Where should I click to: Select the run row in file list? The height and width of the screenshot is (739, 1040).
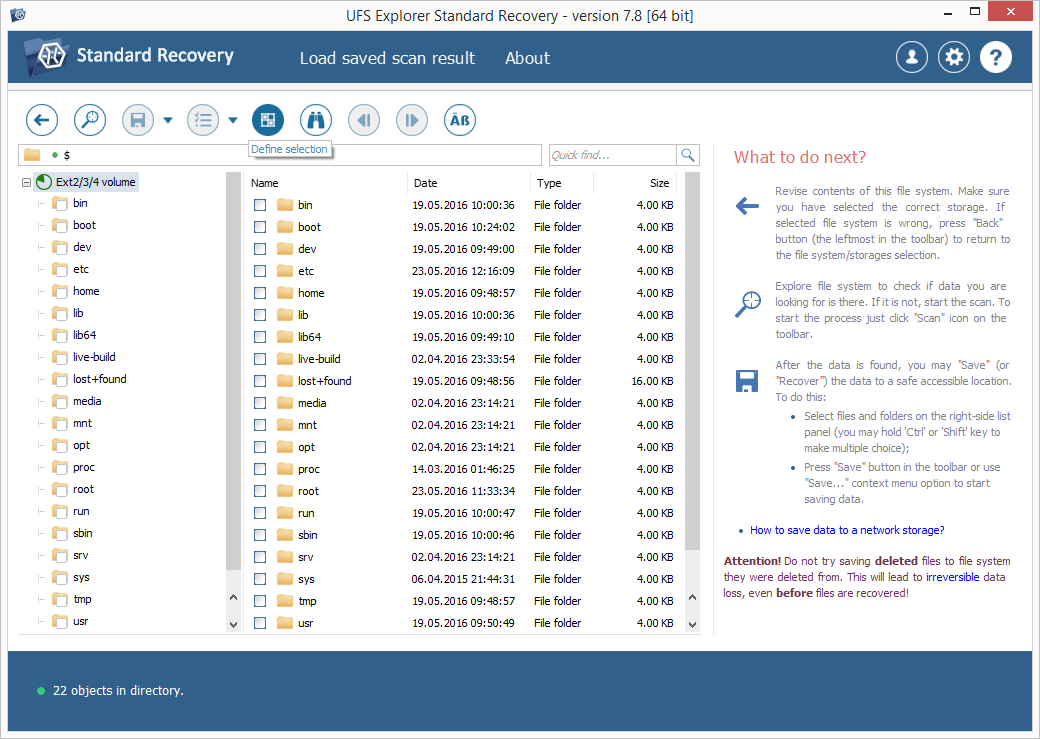pyautogui.click(x=463, y=513)
